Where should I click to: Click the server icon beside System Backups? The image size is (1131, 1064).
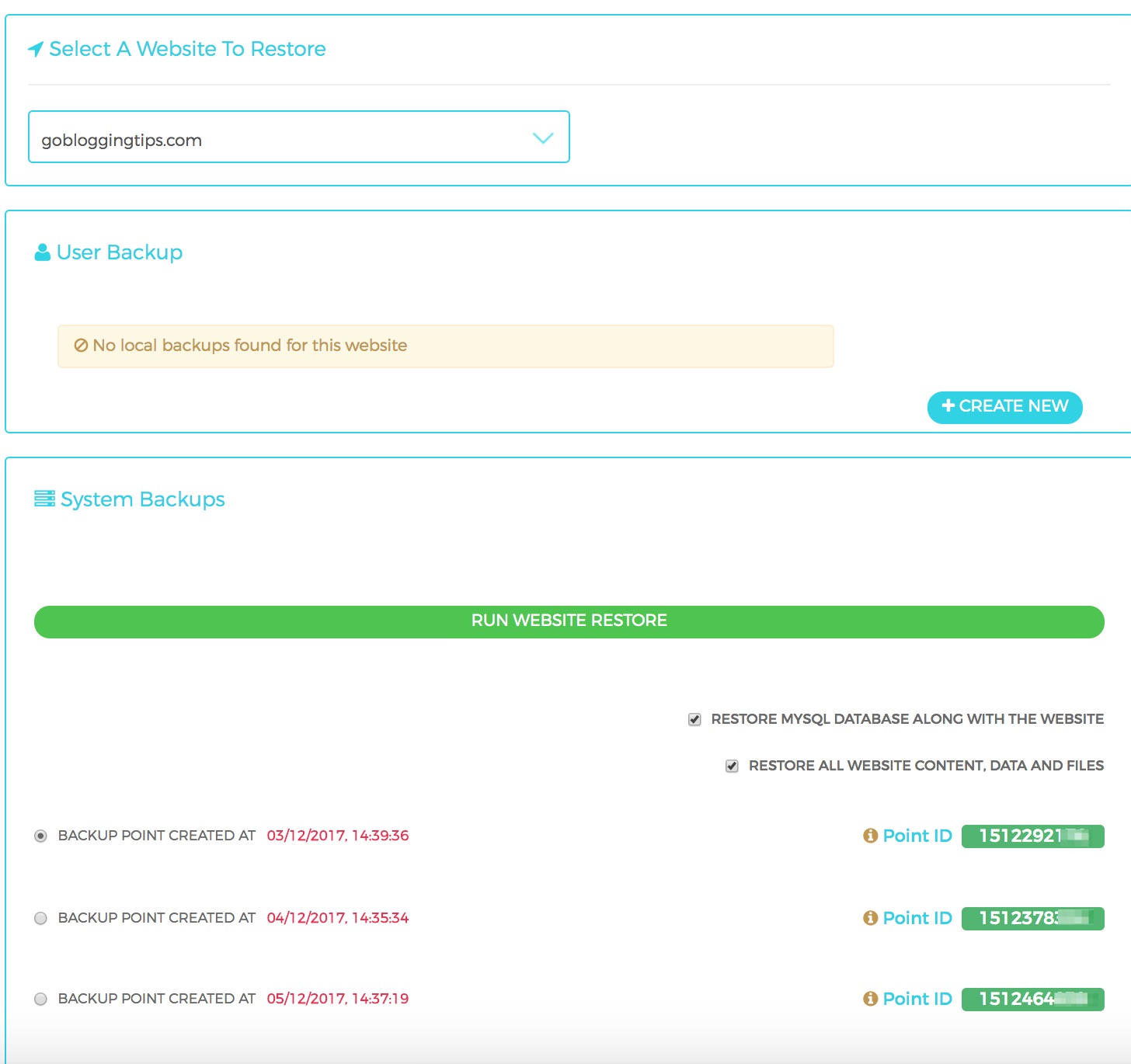[44, 499]
